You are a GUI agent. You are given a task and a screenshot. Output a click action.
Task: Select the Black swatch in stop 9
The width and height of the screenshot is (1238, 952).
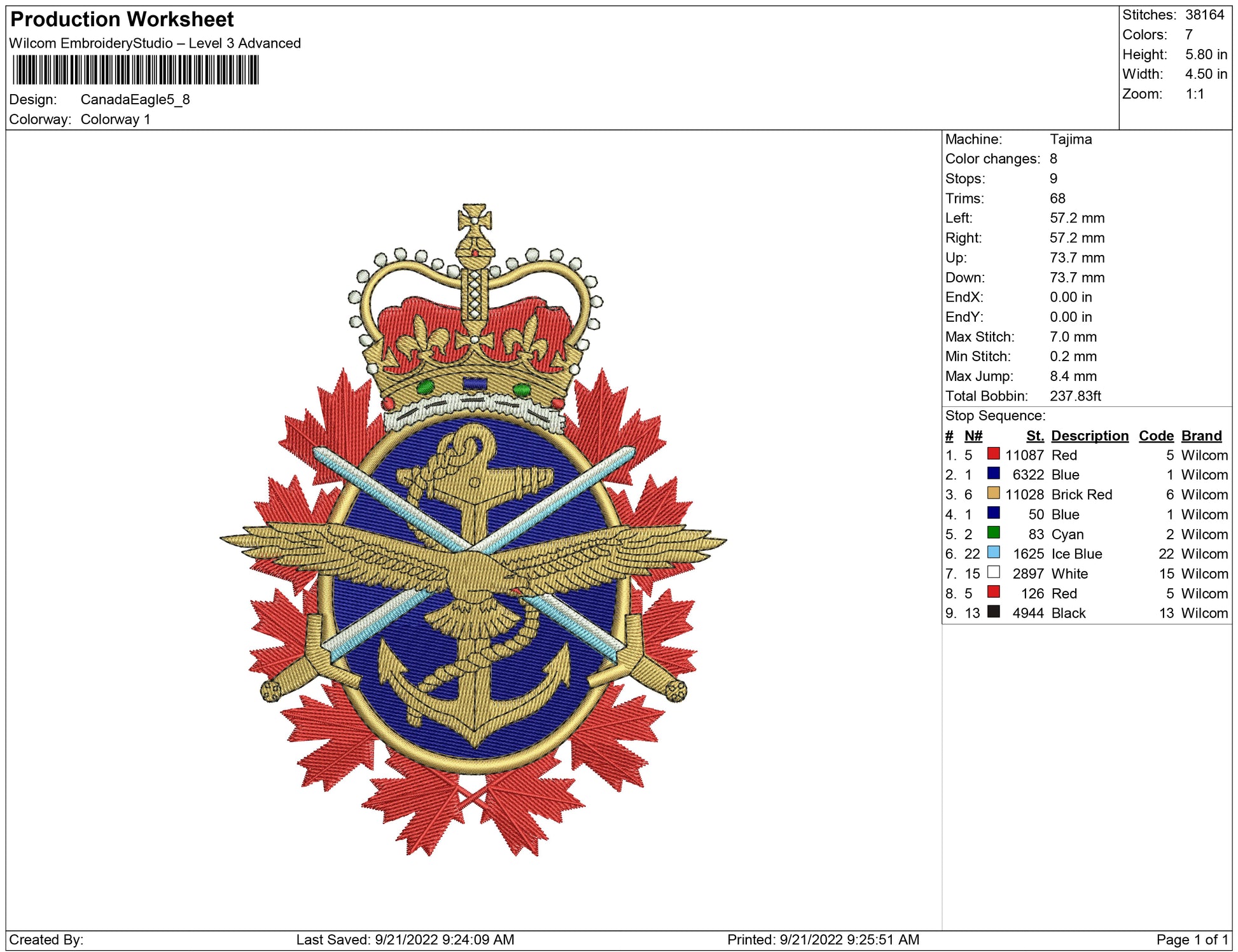click(x=993, y=612)
